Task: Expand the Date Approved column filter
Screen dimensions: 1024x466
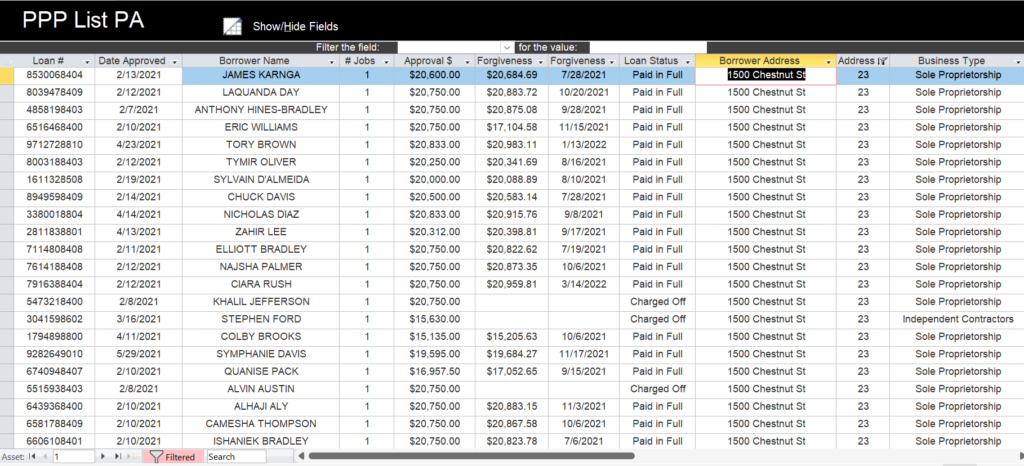Action: click(x=175, y=61)
